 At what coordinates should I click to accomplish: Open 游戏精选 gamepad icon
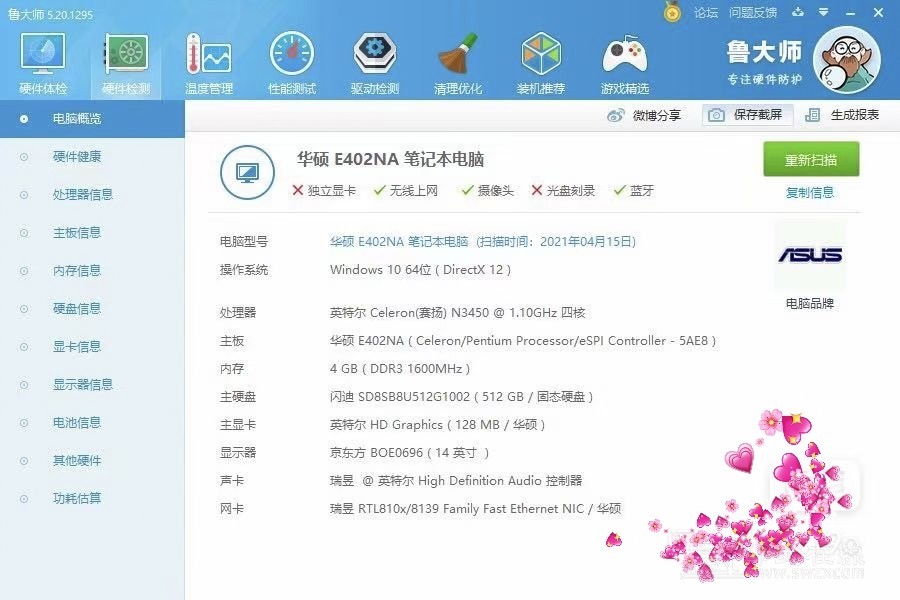click(624, 62)
